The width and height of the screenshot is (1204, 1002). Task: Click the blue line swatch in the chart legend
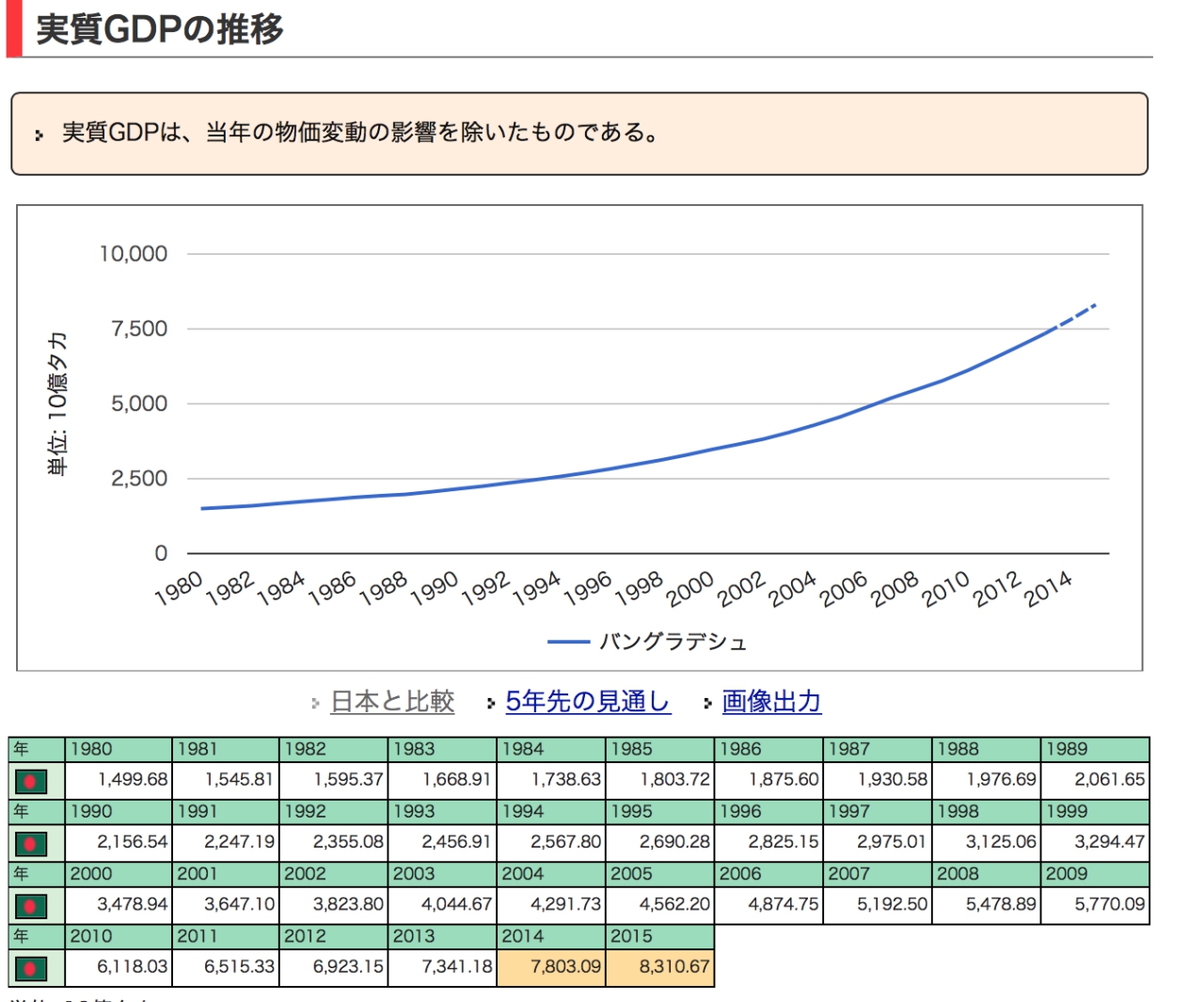pos(568,643)
